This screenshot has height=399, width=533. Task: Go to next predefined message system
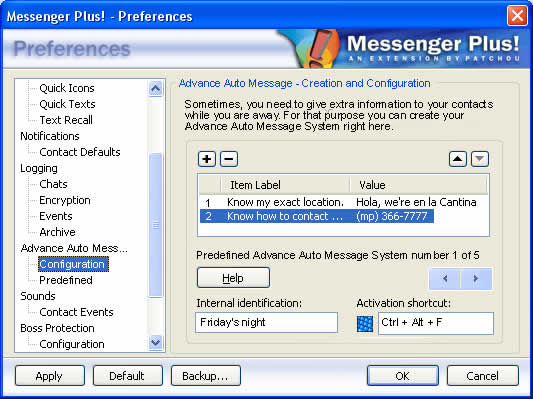pyautogui.click(x=476, y=279)
